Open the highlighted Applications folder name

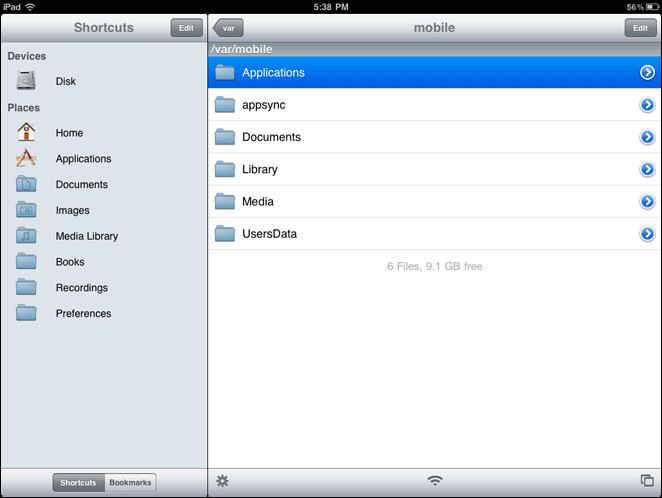[273, 73]
